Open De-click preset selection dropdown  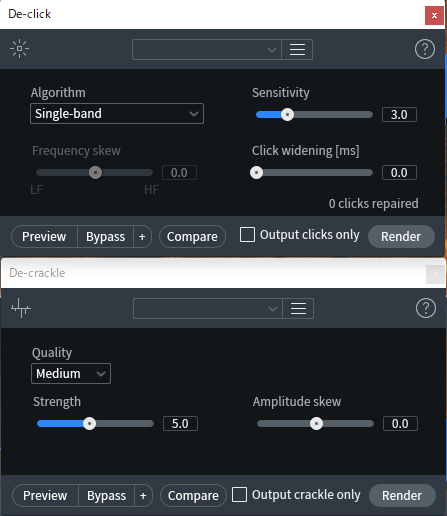pos(207,49)
